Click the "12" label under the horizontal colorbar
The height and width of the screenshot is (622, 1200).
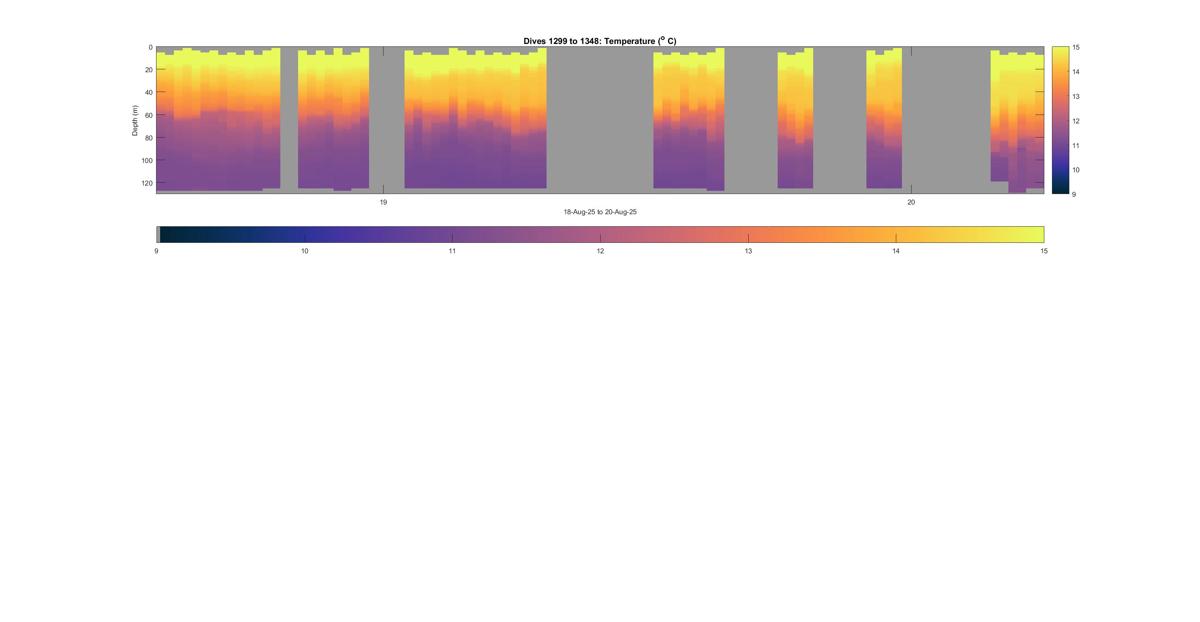point(600,251)
